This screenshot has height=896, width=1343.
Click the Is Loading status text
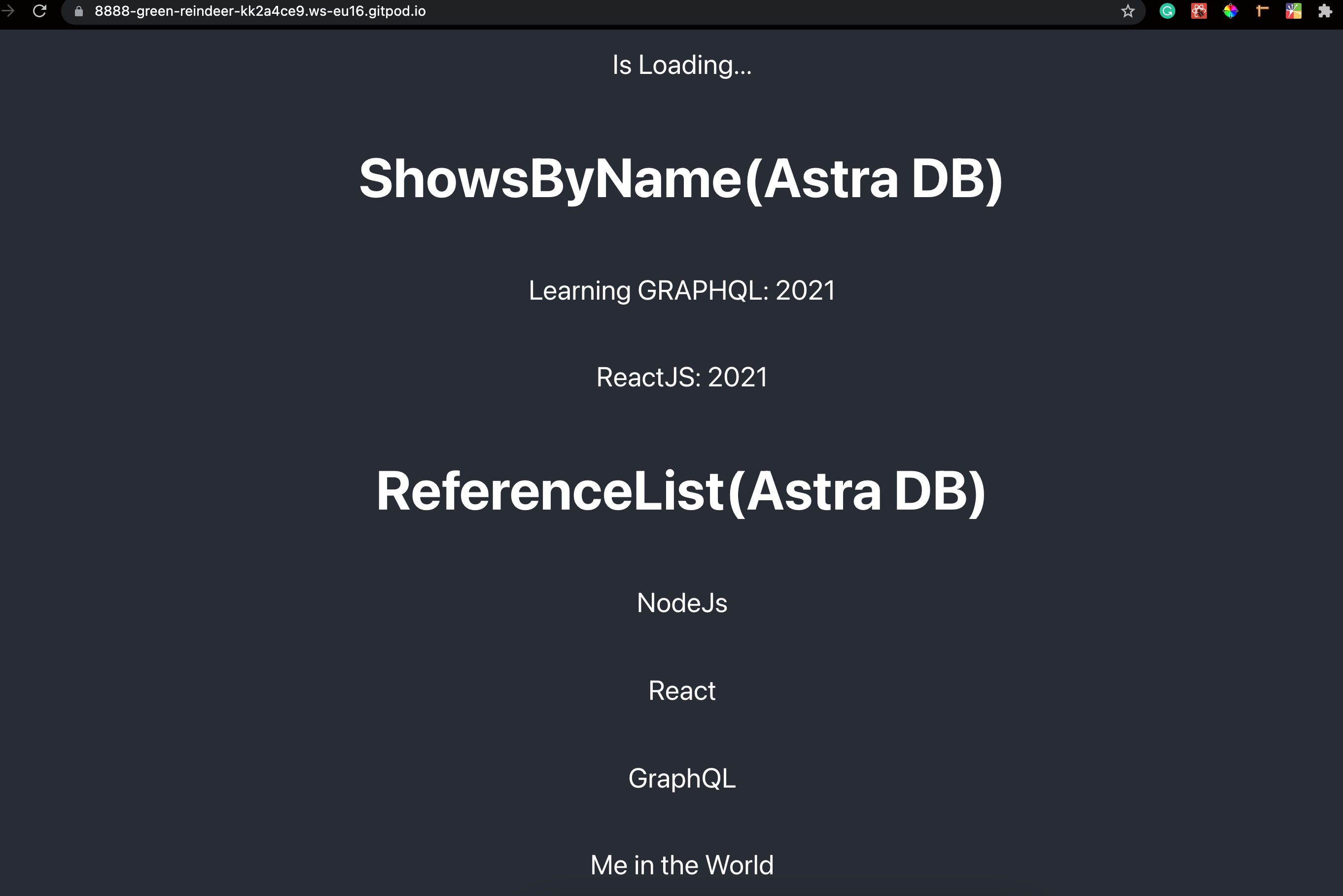[x=681, y=65]
